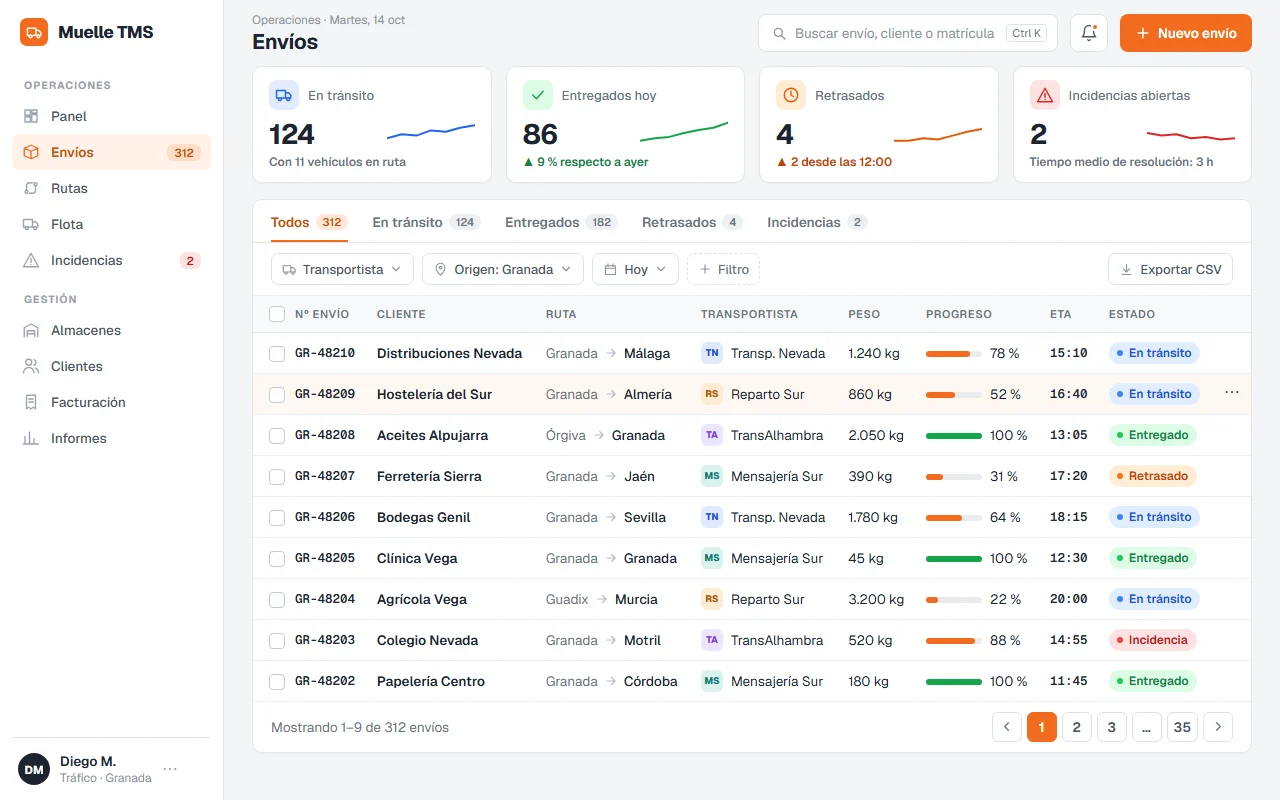1280x800 pixels.
Task: Click the TN badge for Distribuciones Nevada
Action: pos(712,353)
